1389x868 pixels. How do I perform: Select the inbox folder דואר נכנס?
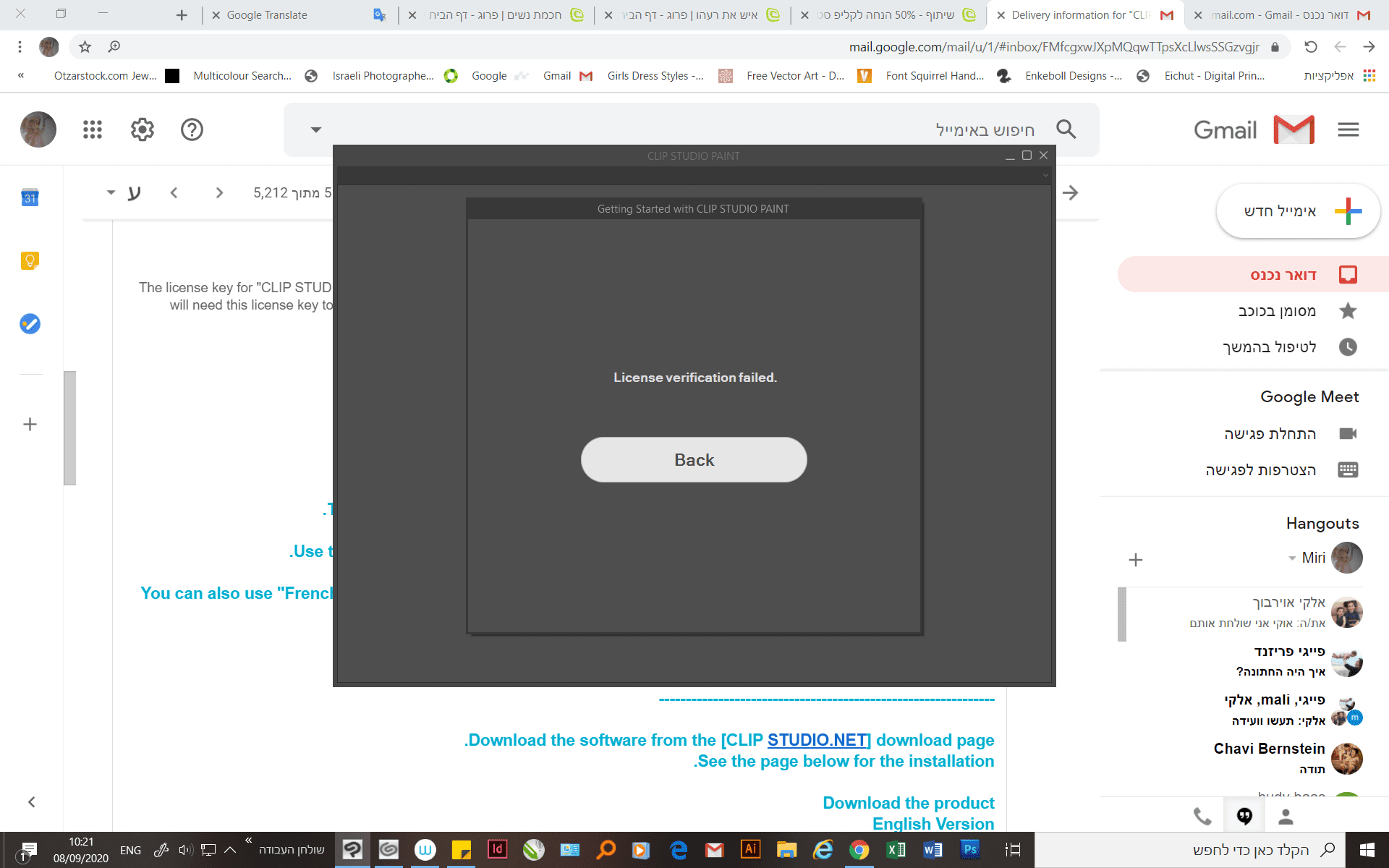[1283, 275]
